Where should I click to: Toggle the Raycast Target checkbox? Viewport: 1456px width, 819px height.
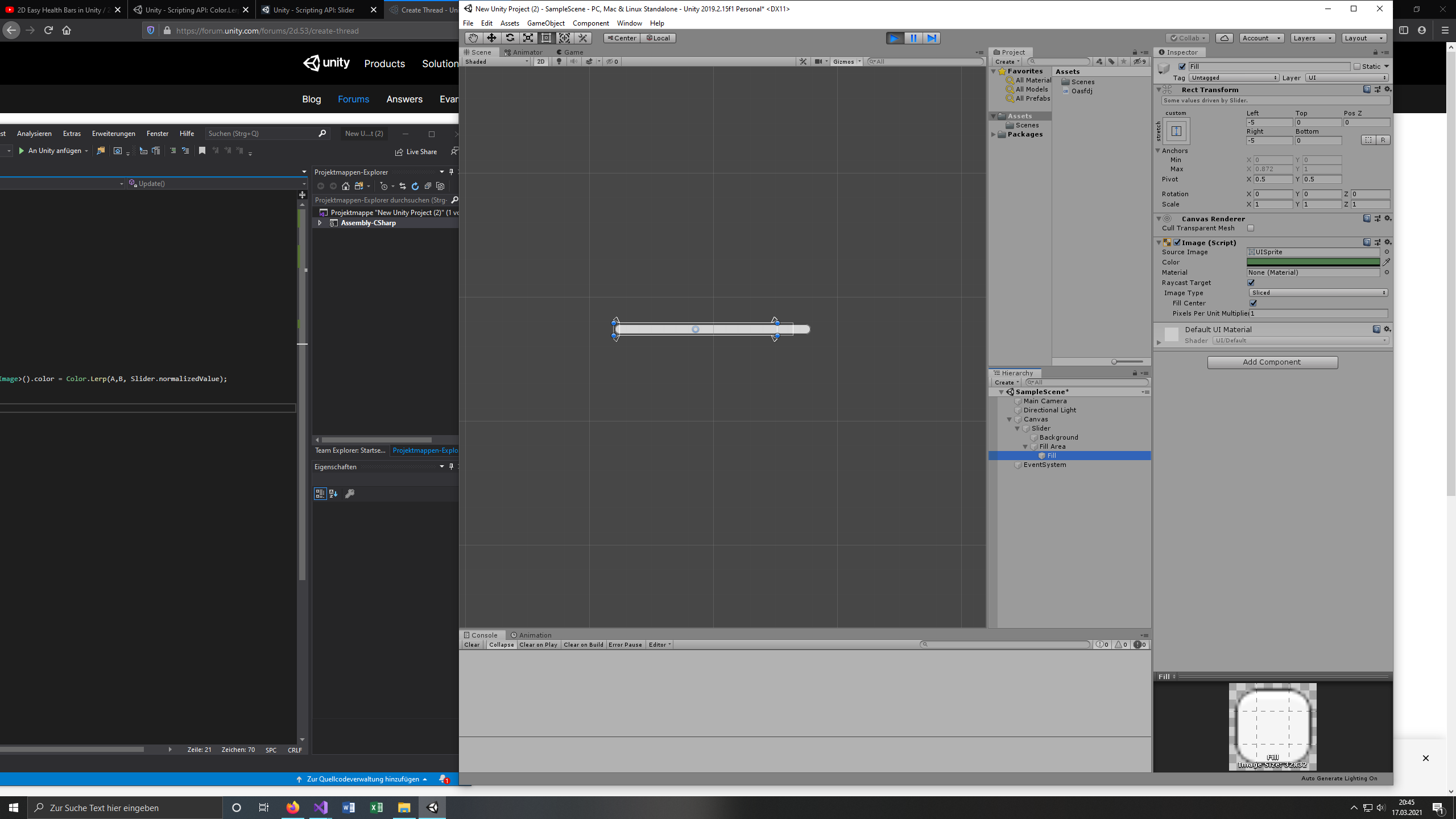(1251, 283)
